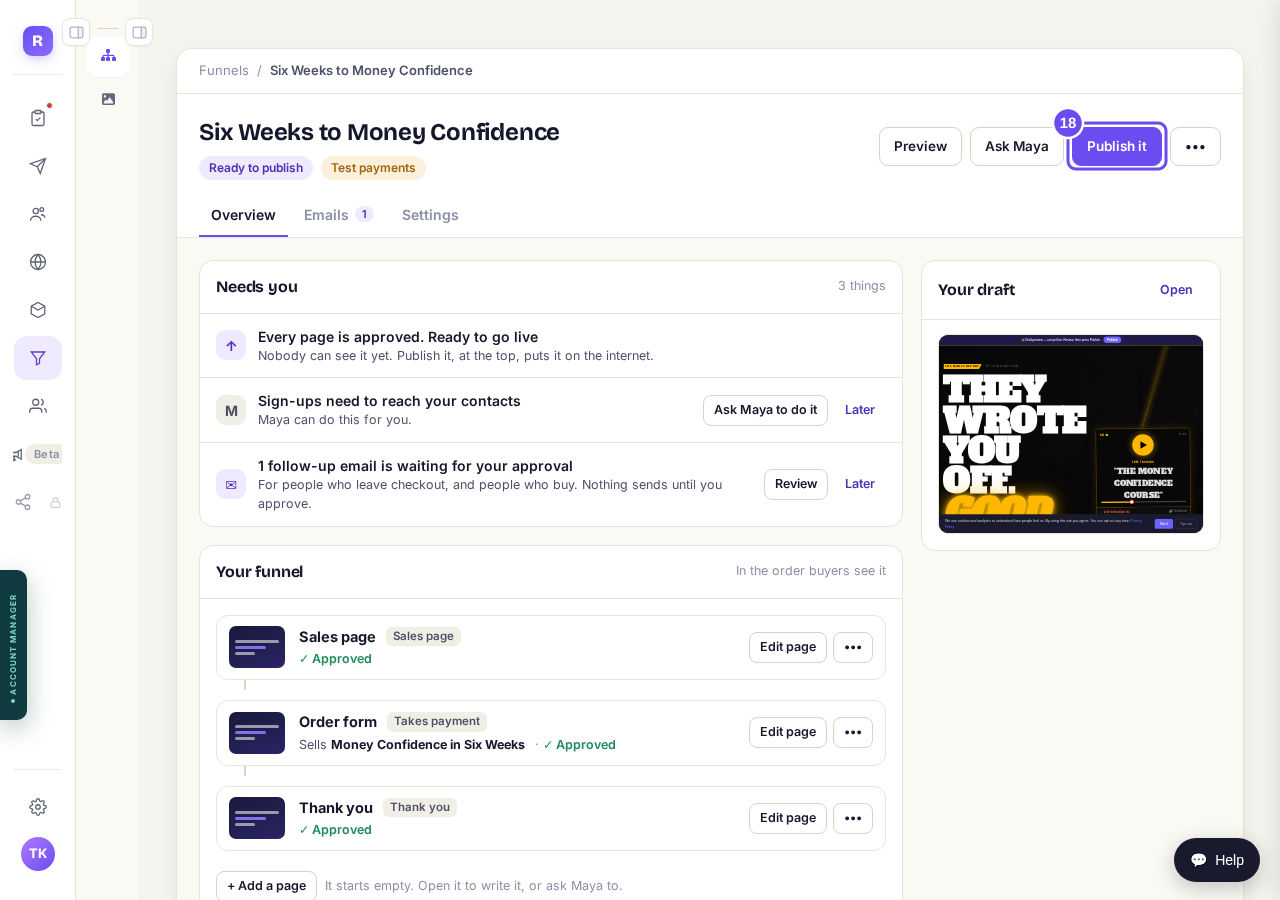The height and width of the screenshot is (900, 1280).
Task: Click the clipboard tasks sidebar icon
Action: pyautogui.click(x=38, y=118)
